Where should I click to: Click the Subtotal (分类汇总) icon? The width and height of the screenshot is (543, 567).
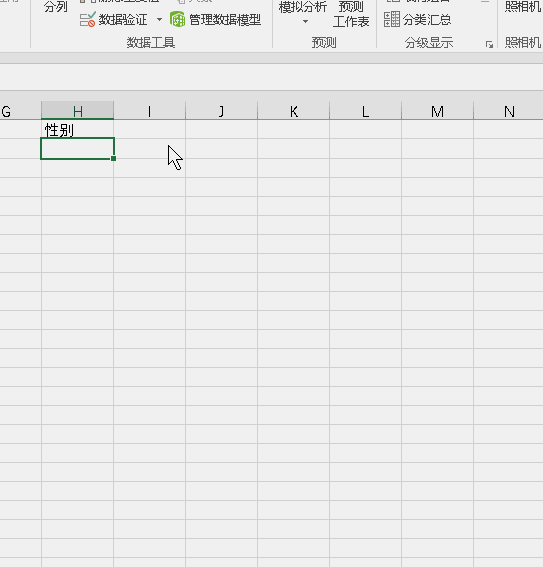pos(392,20)
